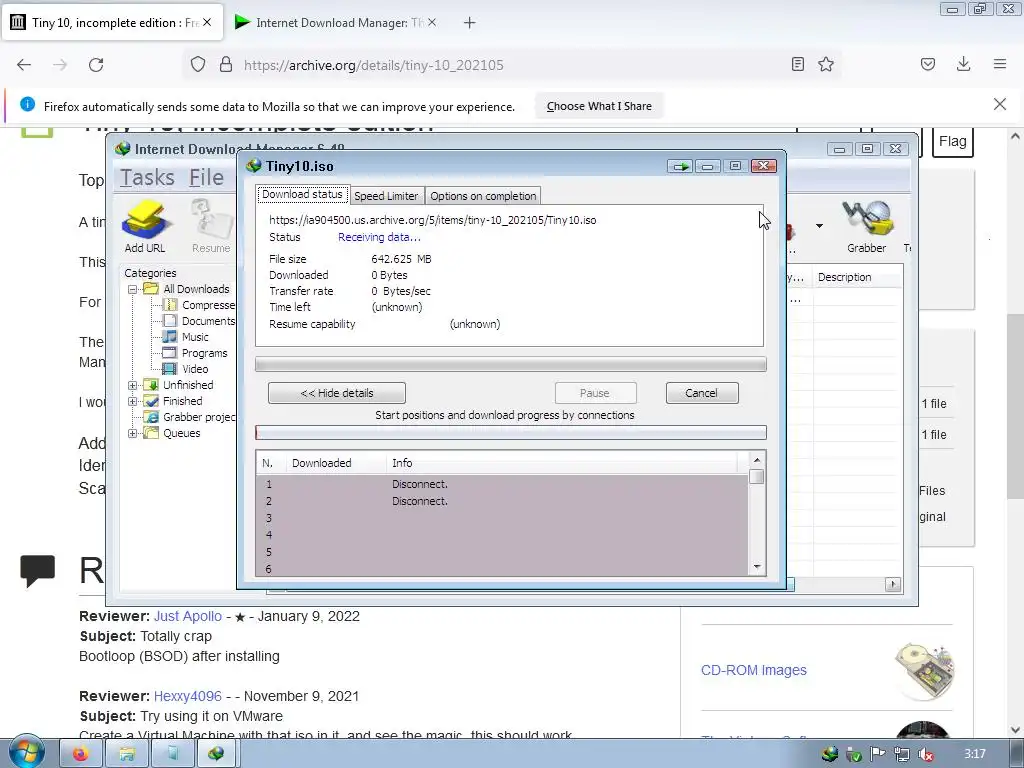The height and width of the screenshot is (768, 1024).
Task: Click the Pause button
Action: click(x=595, y=393)
